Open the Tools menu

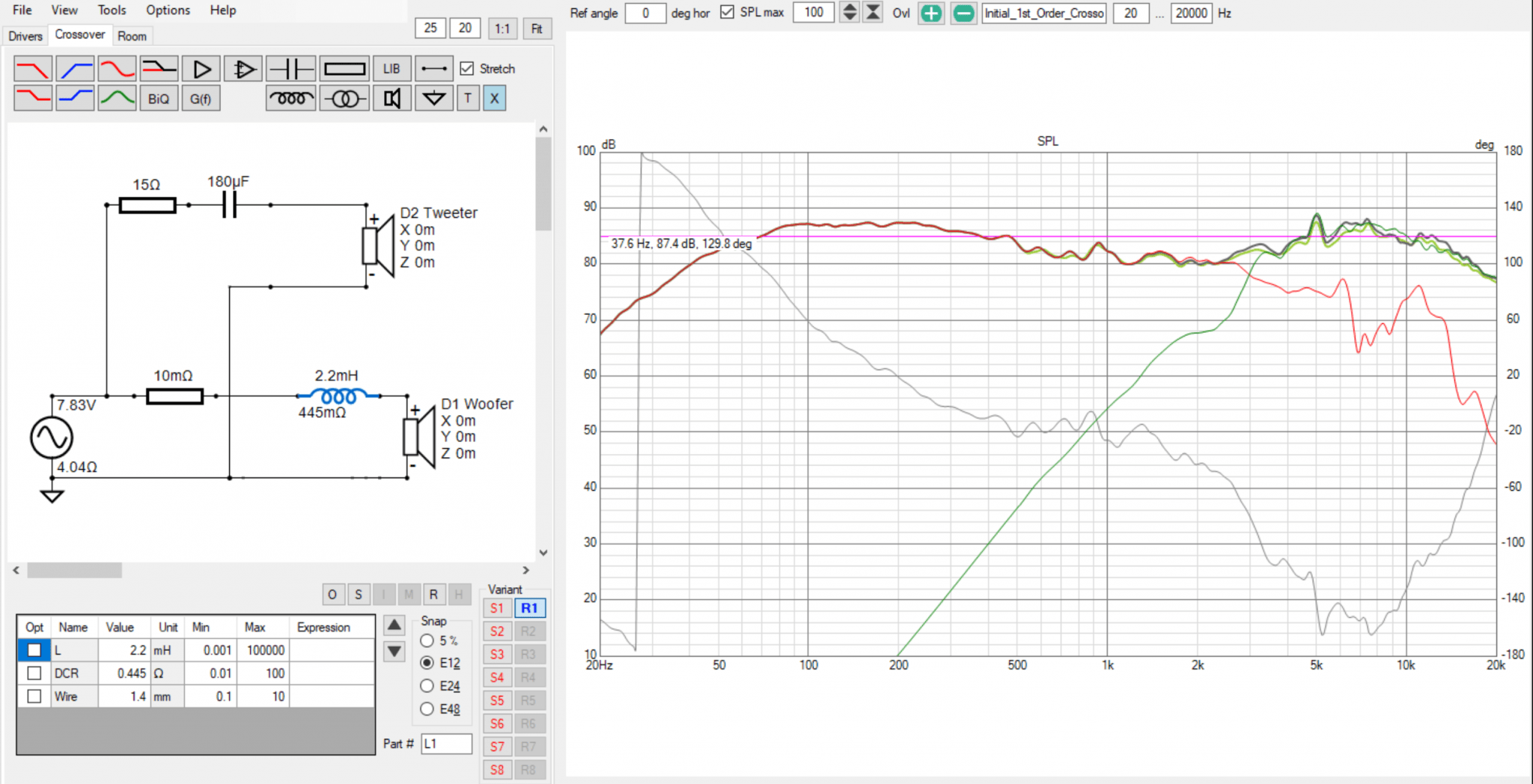[x=112, y=10]
